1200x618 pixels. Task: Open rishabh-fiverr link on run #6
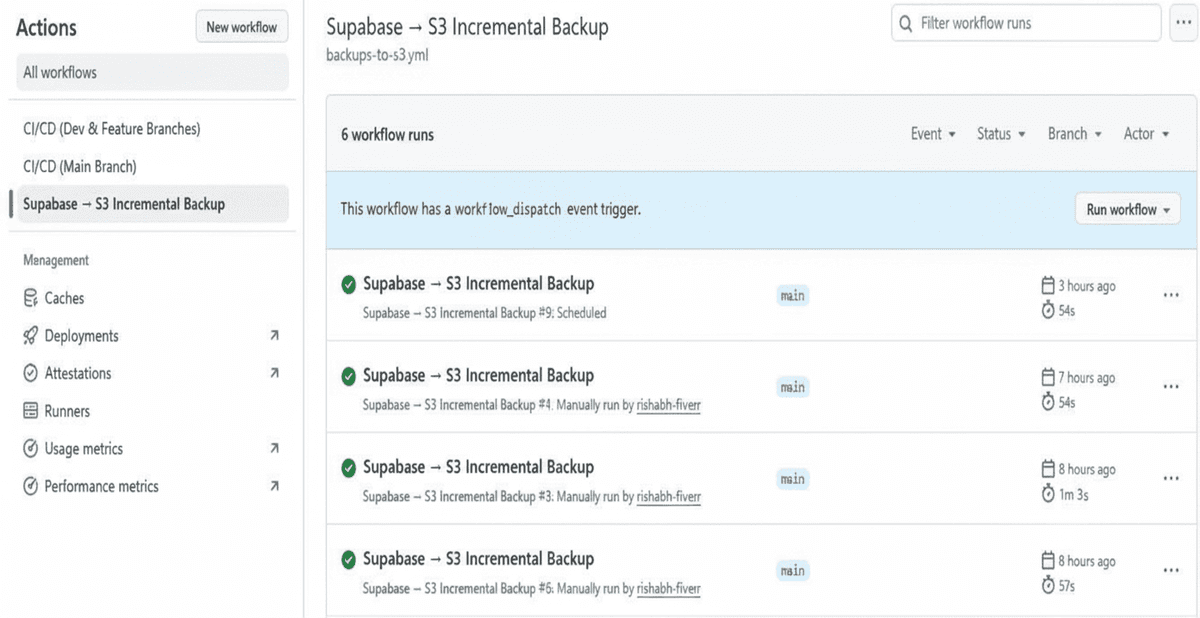pyautogui.click(x=669, y=589)
